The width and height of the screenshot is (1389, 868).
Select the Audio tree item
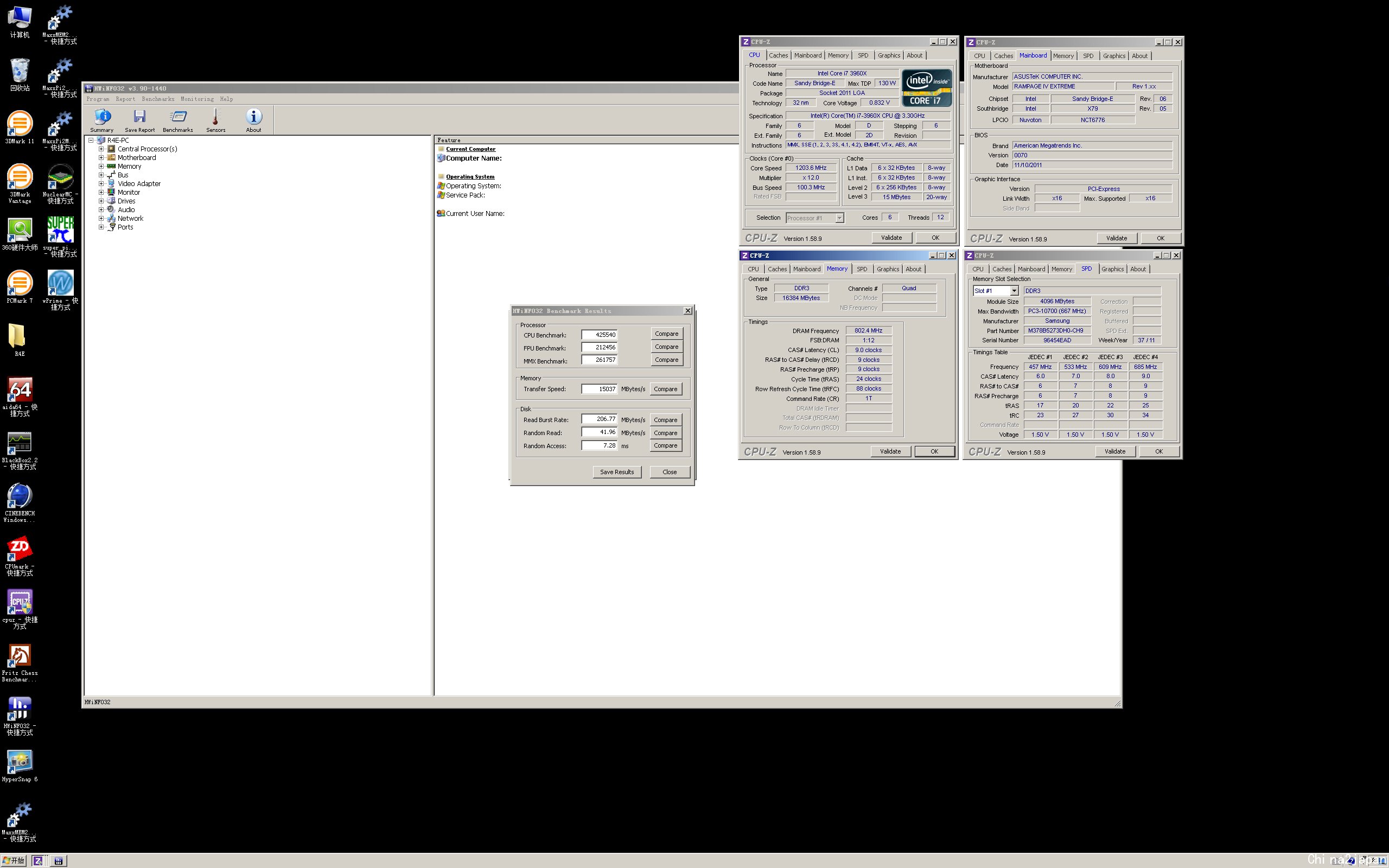coord(126,209)
